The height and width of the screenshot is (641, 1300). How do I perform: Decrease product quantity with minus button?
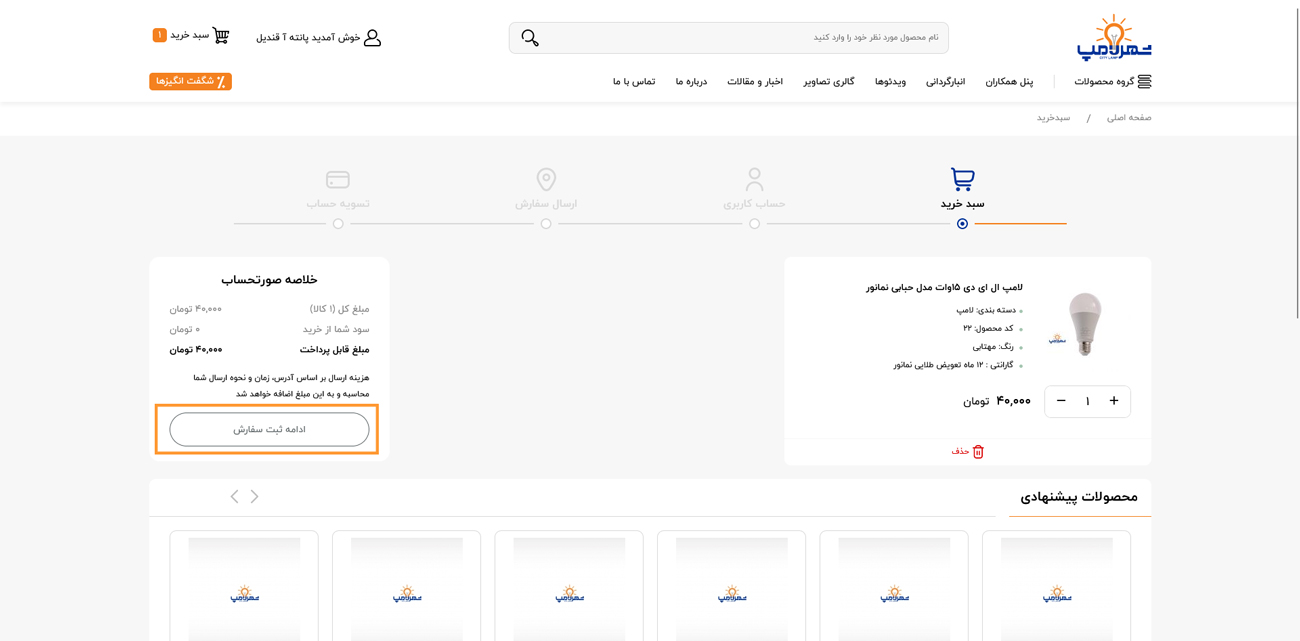1061,401
